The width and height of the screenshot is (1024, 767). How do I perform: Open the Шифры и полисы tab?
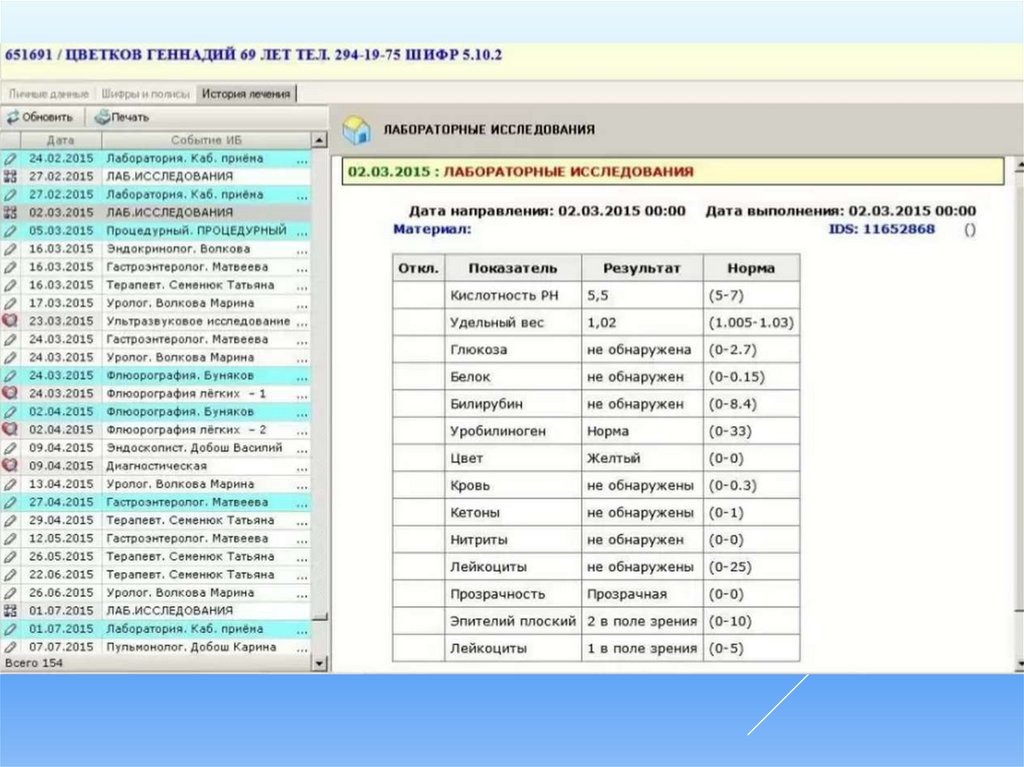coord(146,94)
